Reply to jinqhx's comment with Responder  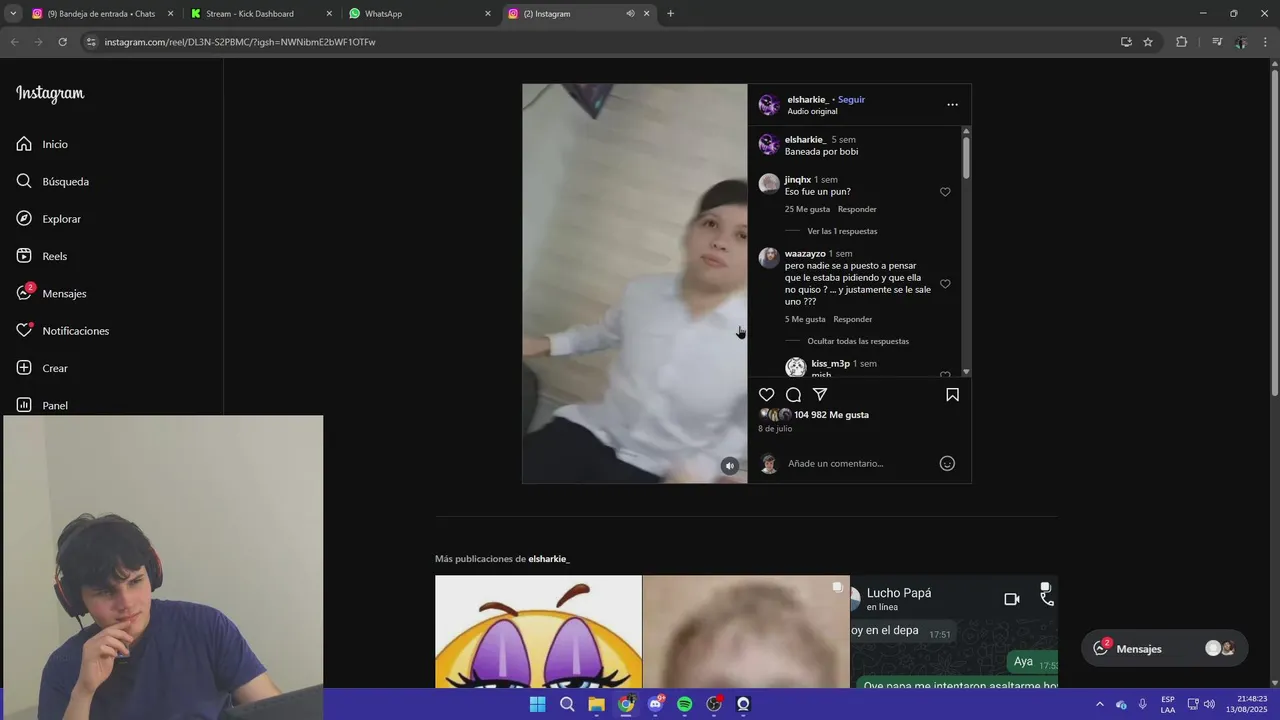point(857,209)
